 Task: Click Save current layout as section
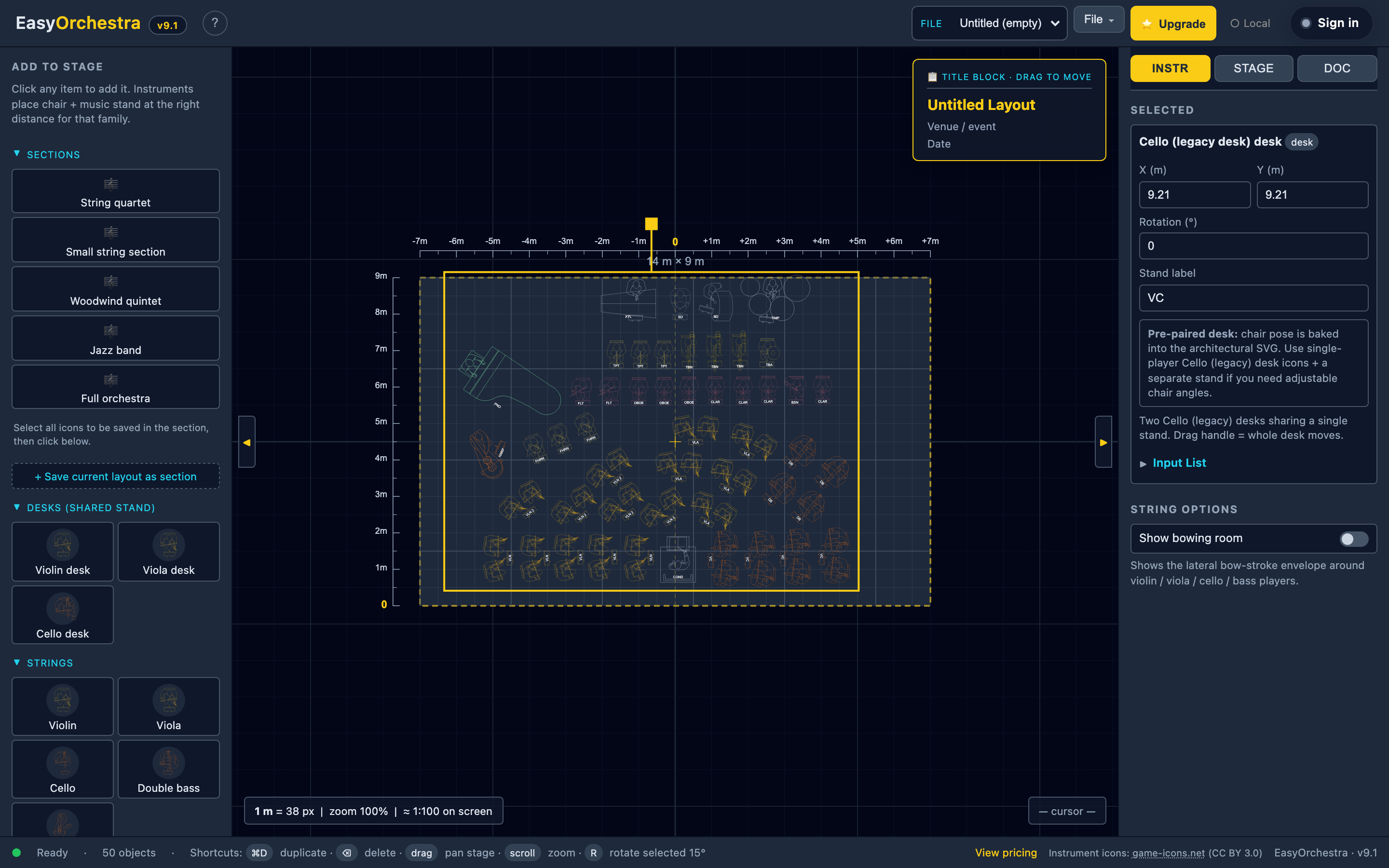point(115,476)
